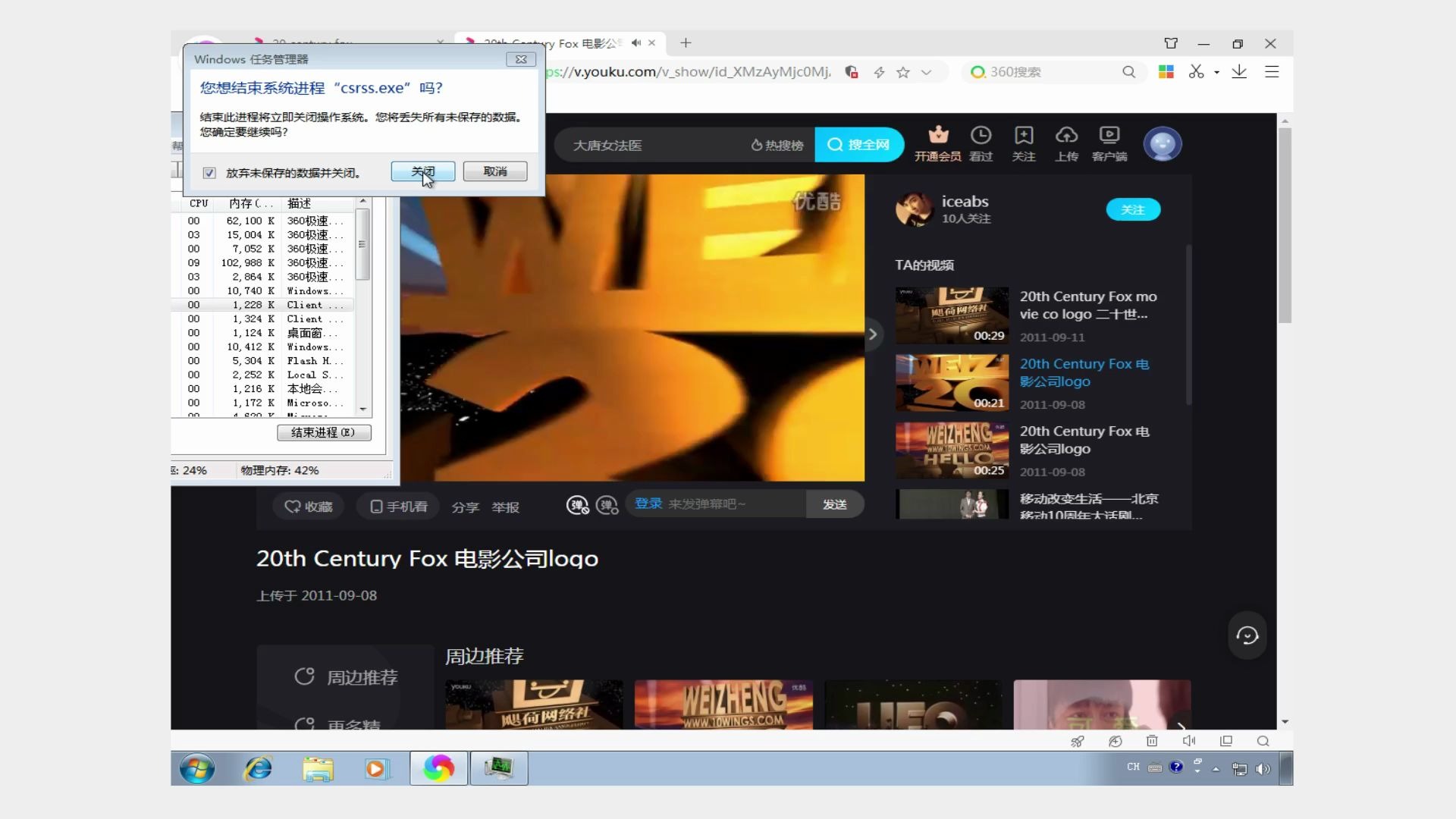This screenshot has height=819, width=1456.
Task: Click the 收藏 favorite button
Action: 309,506
